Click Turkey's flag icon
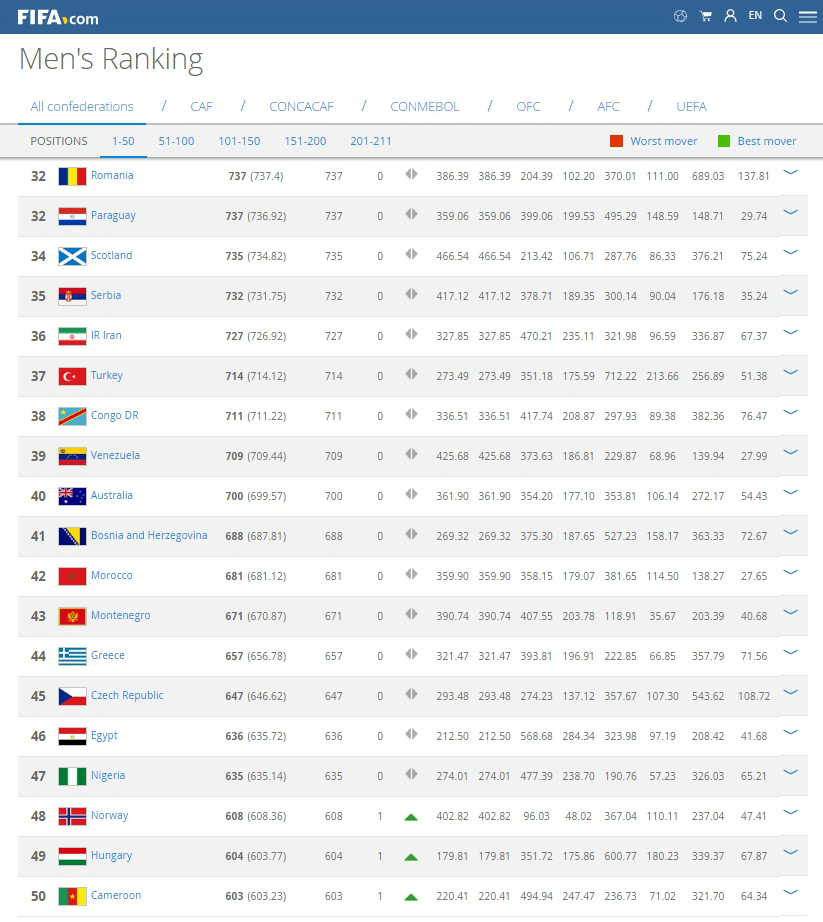823x922 pixels. tap(72, 376)
